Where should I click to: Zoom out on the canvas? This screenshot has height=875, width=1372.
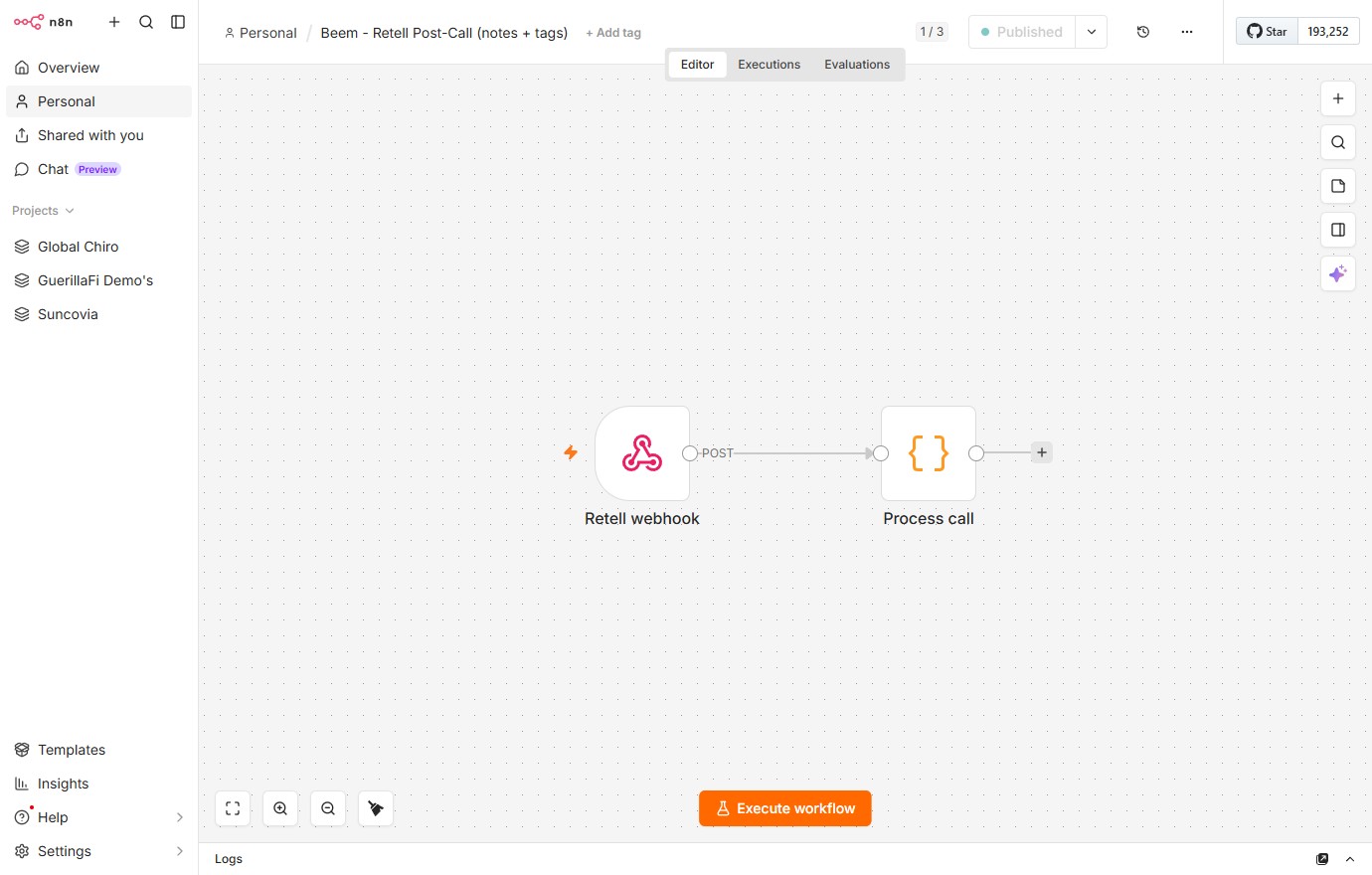tap(328, 808)
